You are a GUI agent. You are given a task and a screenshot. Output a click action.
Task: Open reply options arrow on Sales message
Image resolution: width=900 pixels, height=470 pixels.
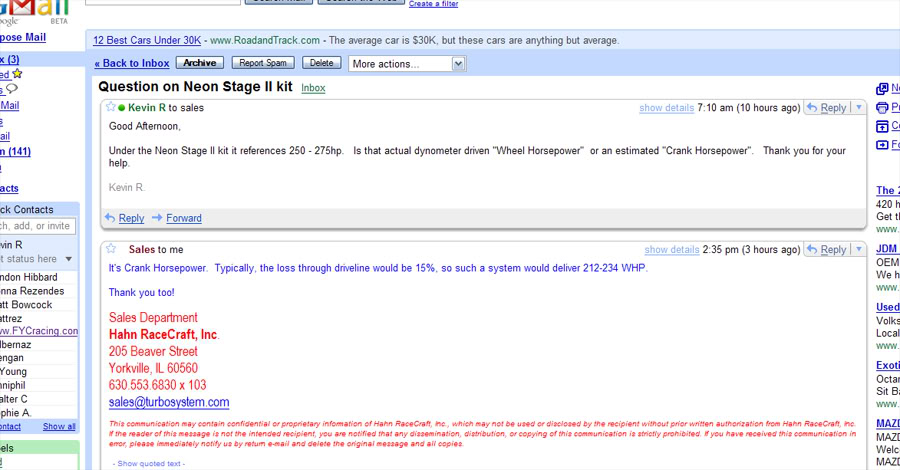[x=859, y=249]
